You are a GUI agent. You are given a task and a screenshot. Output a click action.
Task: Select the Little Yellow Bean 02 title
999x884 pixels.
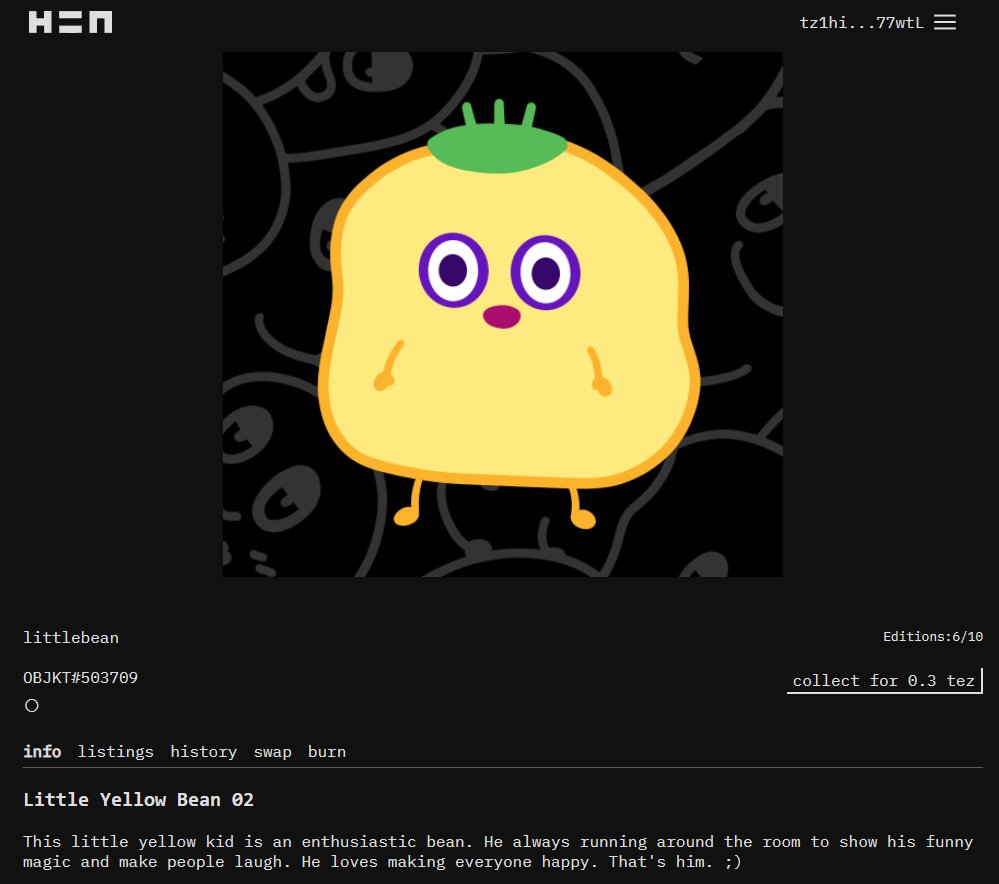tap(140, 799)
